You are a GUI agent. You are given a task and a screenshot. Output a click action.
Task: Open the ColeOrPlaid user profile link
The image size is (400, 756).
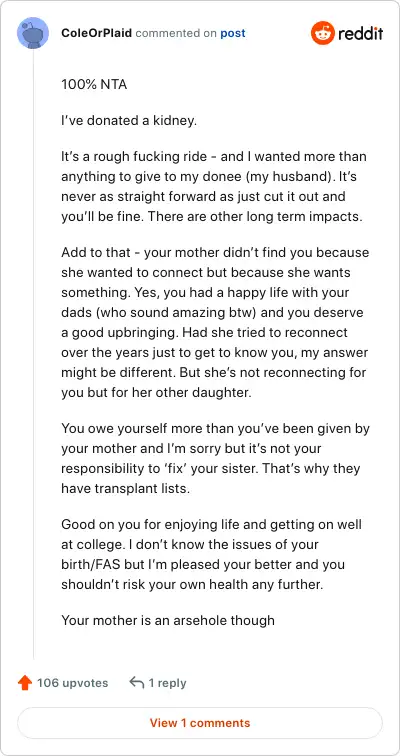point(96,33)
